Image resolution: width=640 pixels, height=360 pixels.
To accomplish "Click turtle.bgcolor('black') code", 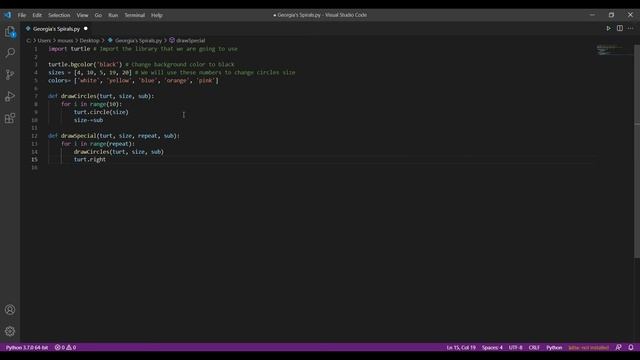I will [x=85, y=64].
